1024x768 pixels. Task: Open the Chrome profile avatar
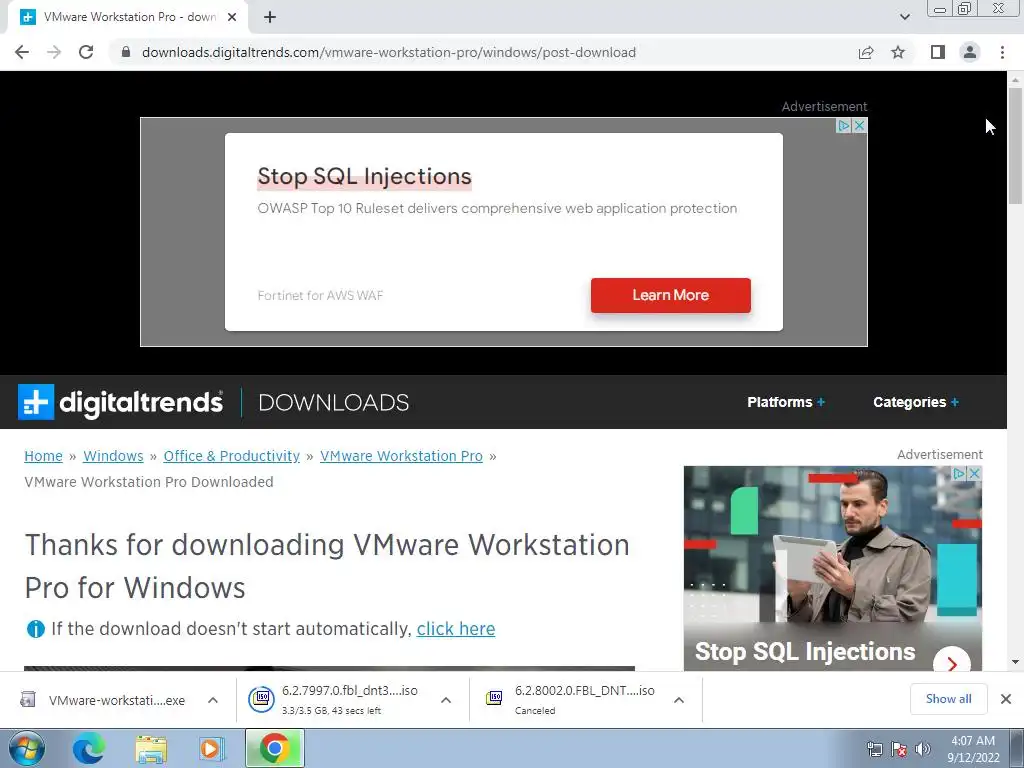[970, 52]
